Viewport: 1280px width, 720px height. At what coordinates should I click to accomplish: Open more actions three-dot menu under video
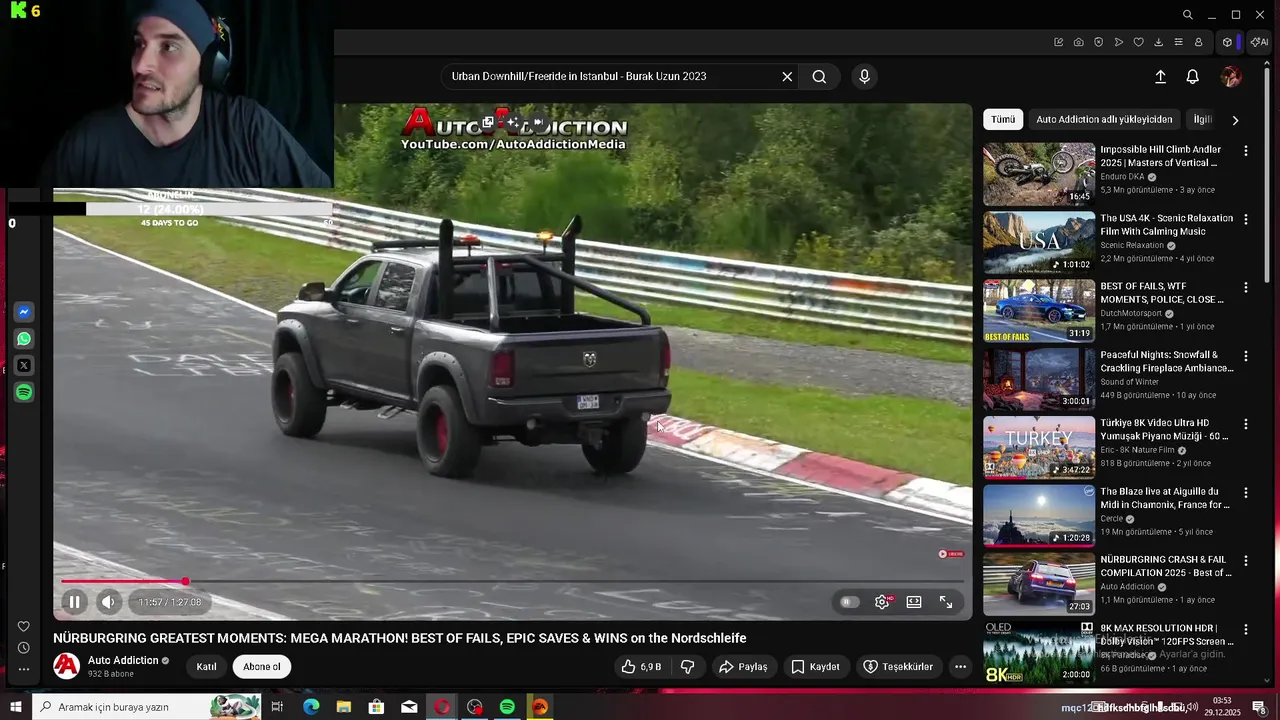(x=960, y=667)
